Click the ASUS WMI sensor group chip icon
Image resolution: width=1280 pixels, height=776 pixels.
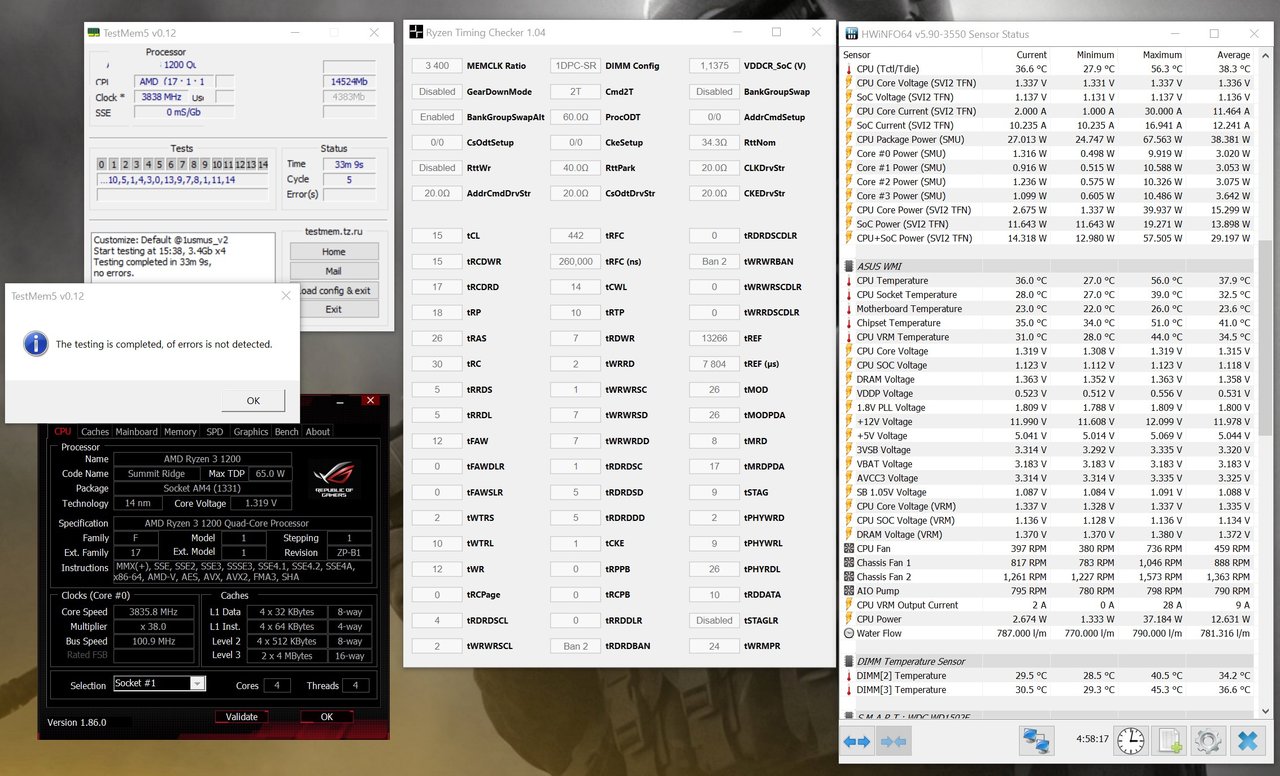tap(849, 266)
